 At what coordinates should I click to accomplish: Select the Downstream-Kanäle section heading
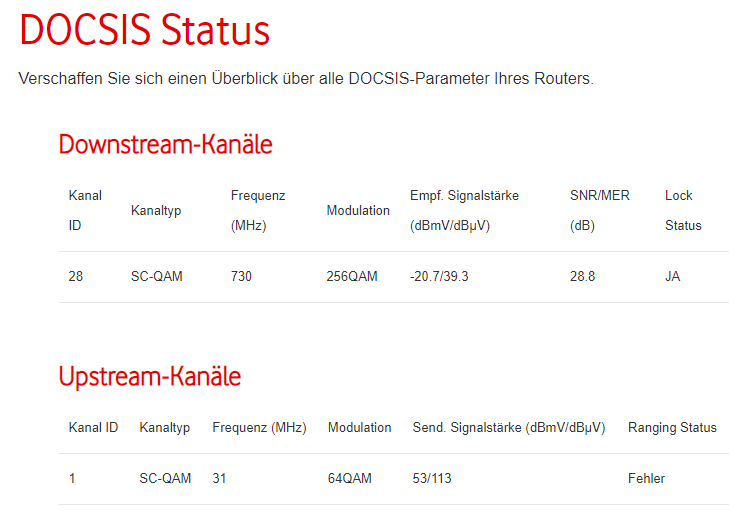tap(165, 144)
